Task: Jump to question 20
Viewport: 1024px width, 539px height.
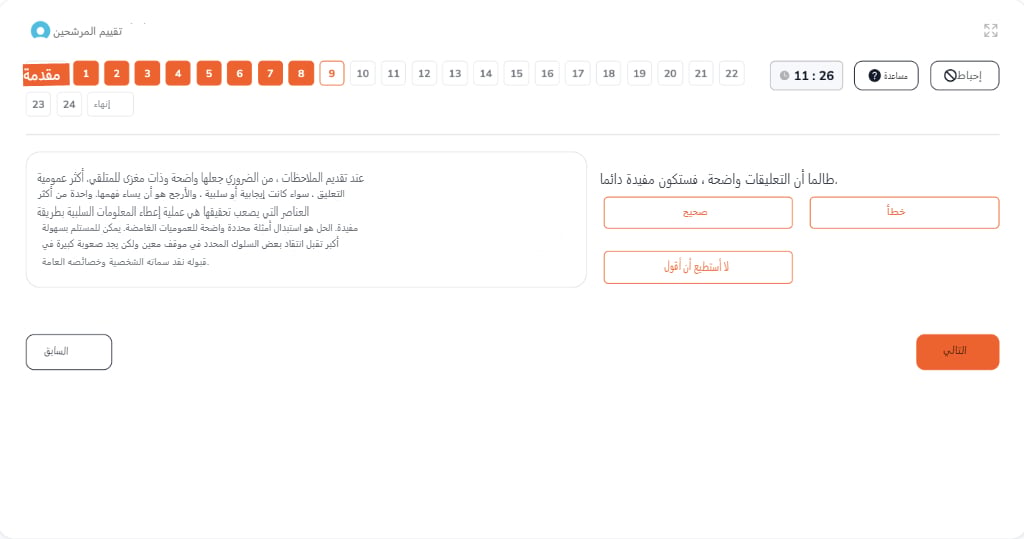Action: 670,73
